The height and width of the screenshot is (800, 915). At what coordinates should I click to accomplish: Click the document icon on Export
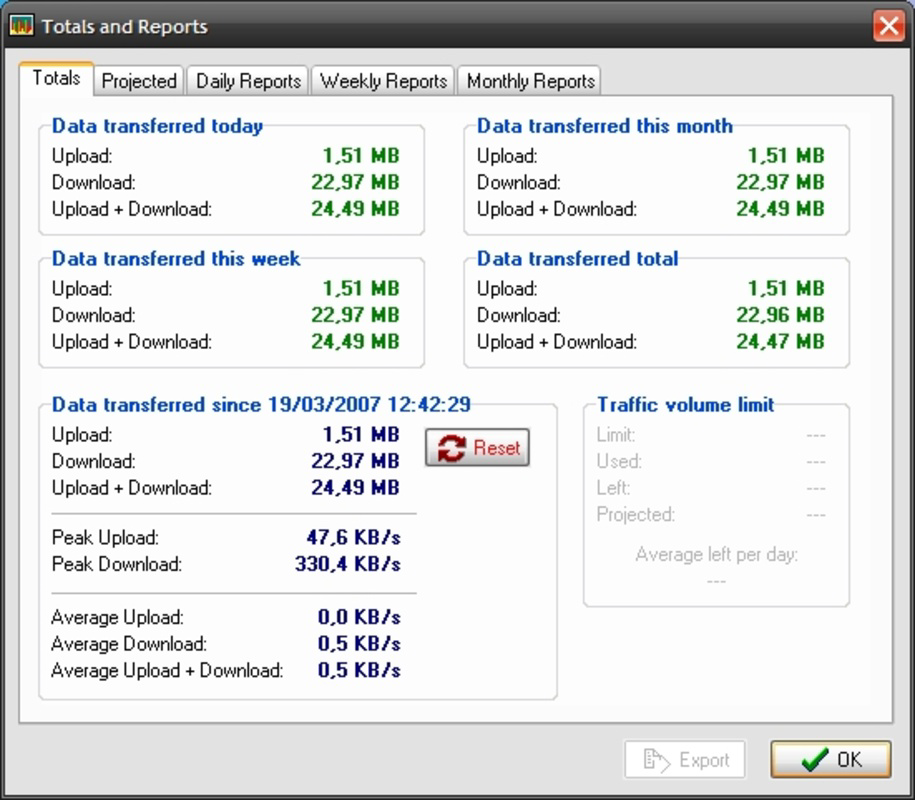coord(655,760)
